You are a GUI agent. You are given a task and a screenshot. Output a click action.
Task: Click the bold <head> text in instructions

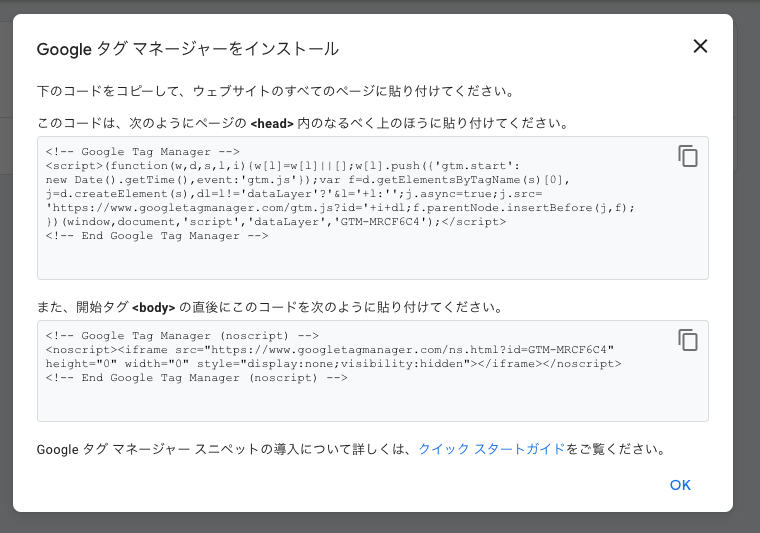pyautogui.click(x=272, y=124)
